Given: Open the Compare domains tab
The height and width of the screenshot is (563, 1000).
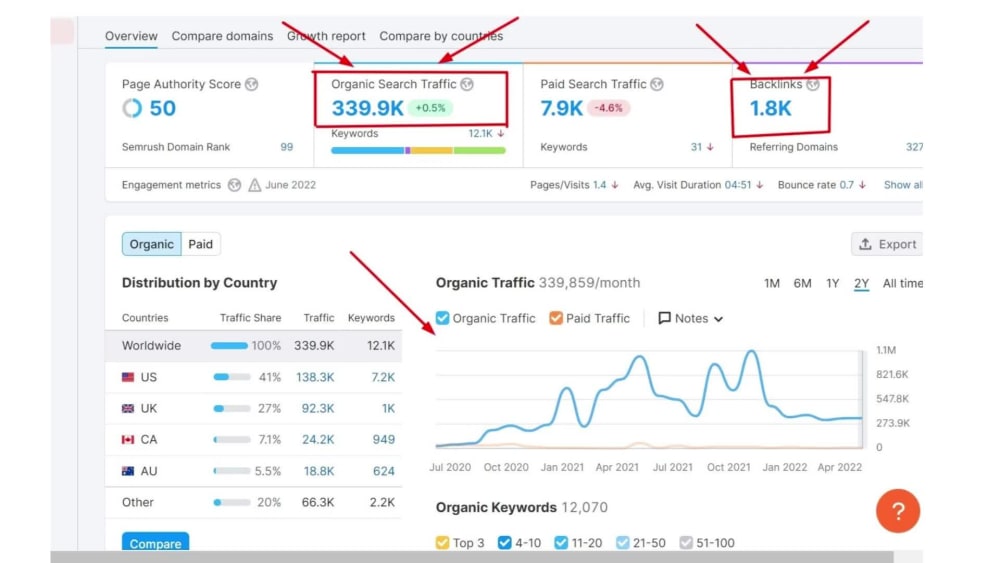Looking at the screenshot, I should (x=222, y=36).
